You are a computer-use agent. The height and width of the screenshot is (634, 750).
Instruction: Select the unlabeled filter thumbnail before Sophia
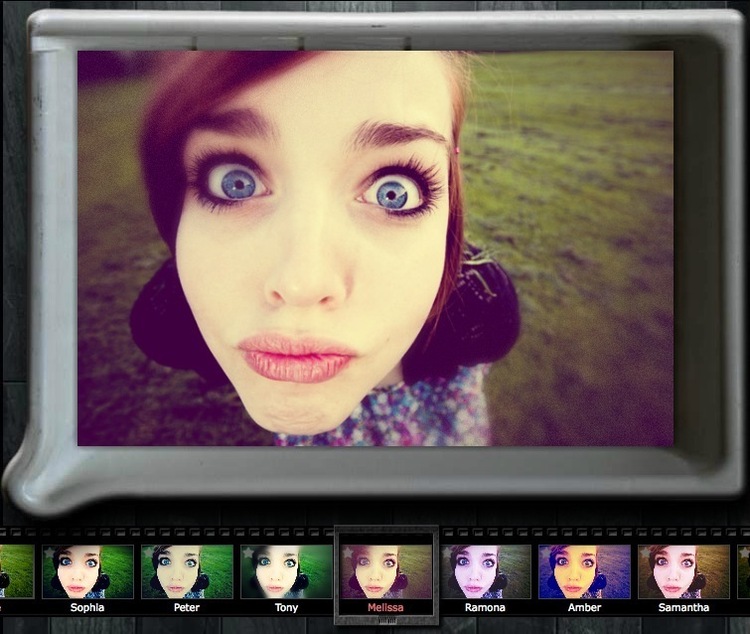click(x=17, y=572)
